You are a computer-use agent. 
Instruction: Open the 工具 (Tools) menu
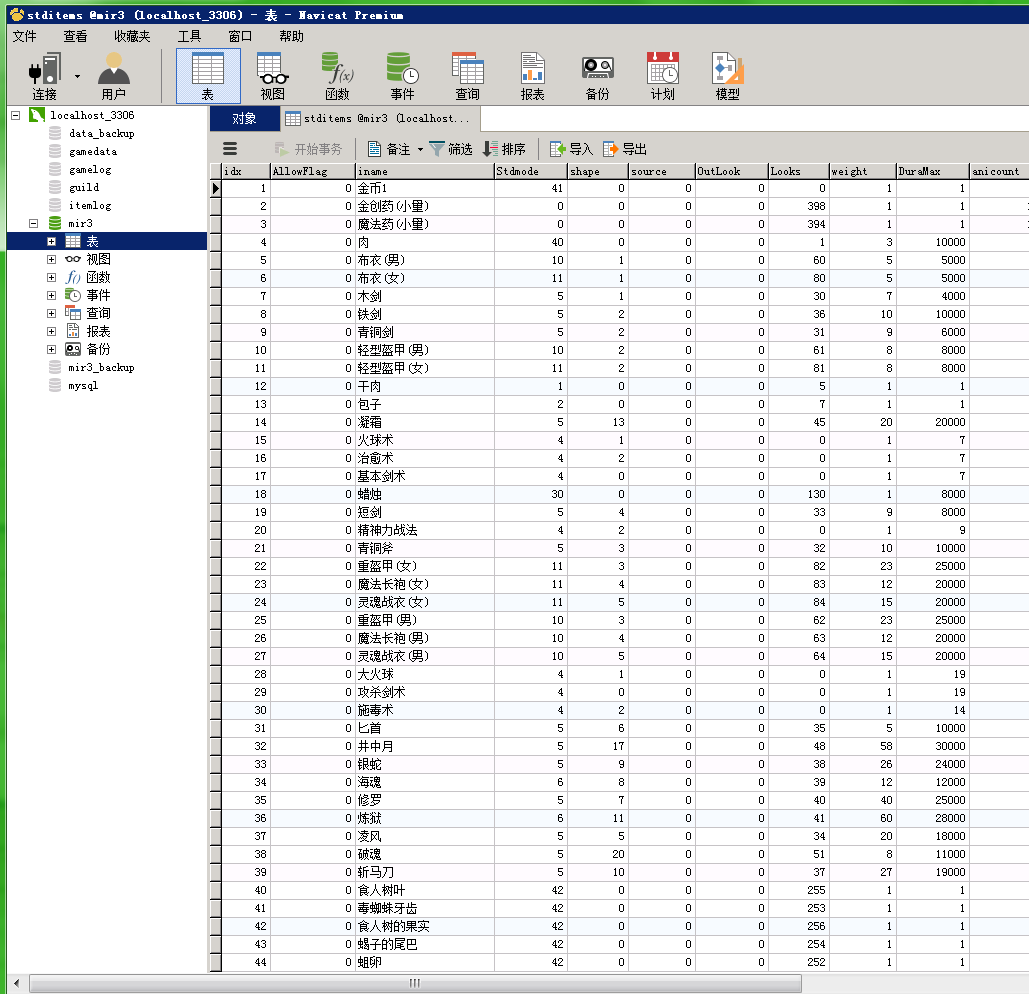pyautogui.click(x=189, y=36)
